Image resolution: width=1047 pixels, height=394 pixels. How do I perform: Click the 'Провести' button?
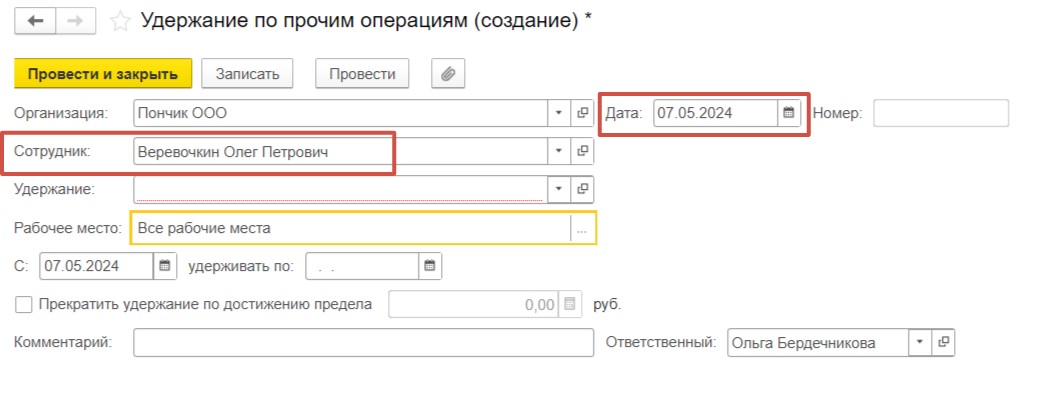click(x=362, y=73)
